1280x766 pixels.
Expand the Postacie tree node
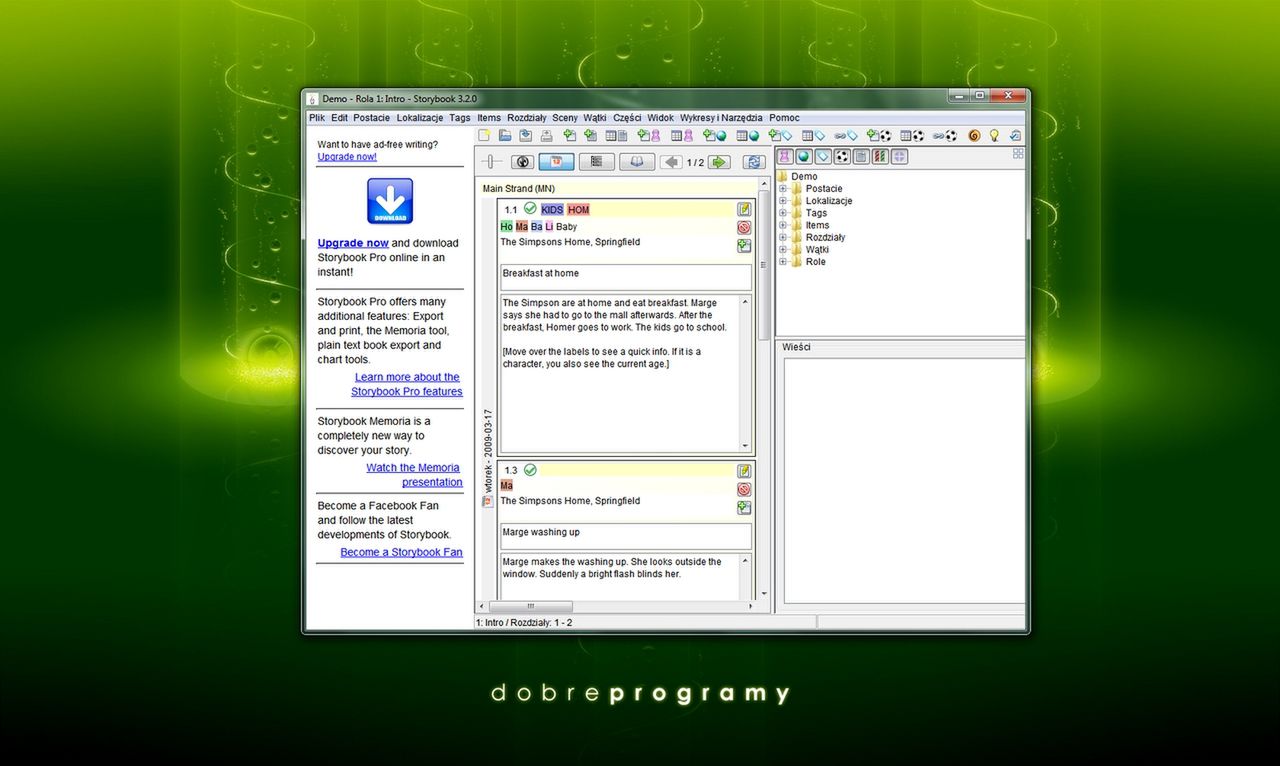(782, 188)
